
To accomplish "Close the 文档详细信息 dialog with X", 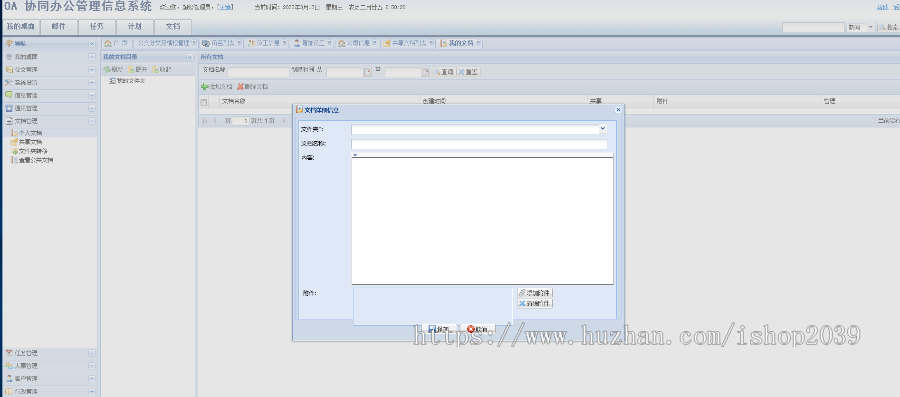I will tap(618, 110).
